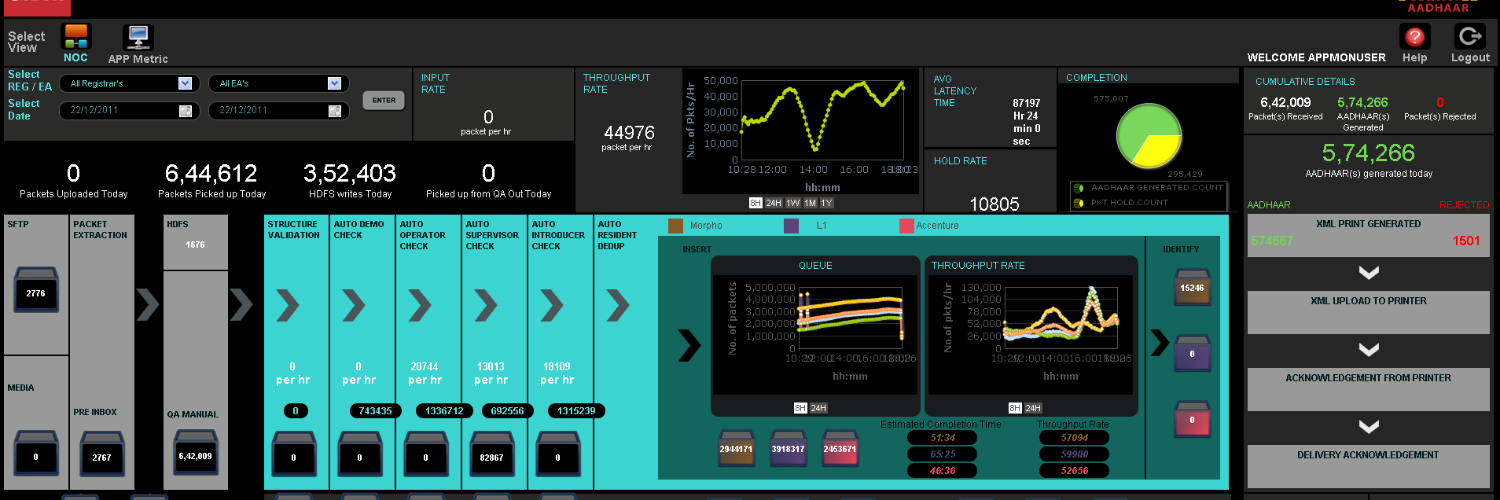
Task: Click the Auto Demo Check chevron arrow
Action: (353, 305)
